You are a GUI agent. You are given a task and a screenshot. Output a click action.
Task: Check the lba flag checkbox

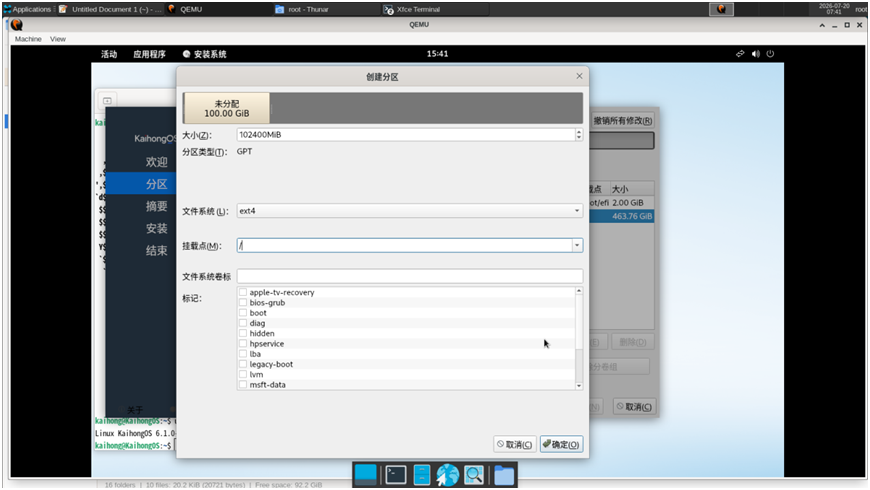point(243,353)
